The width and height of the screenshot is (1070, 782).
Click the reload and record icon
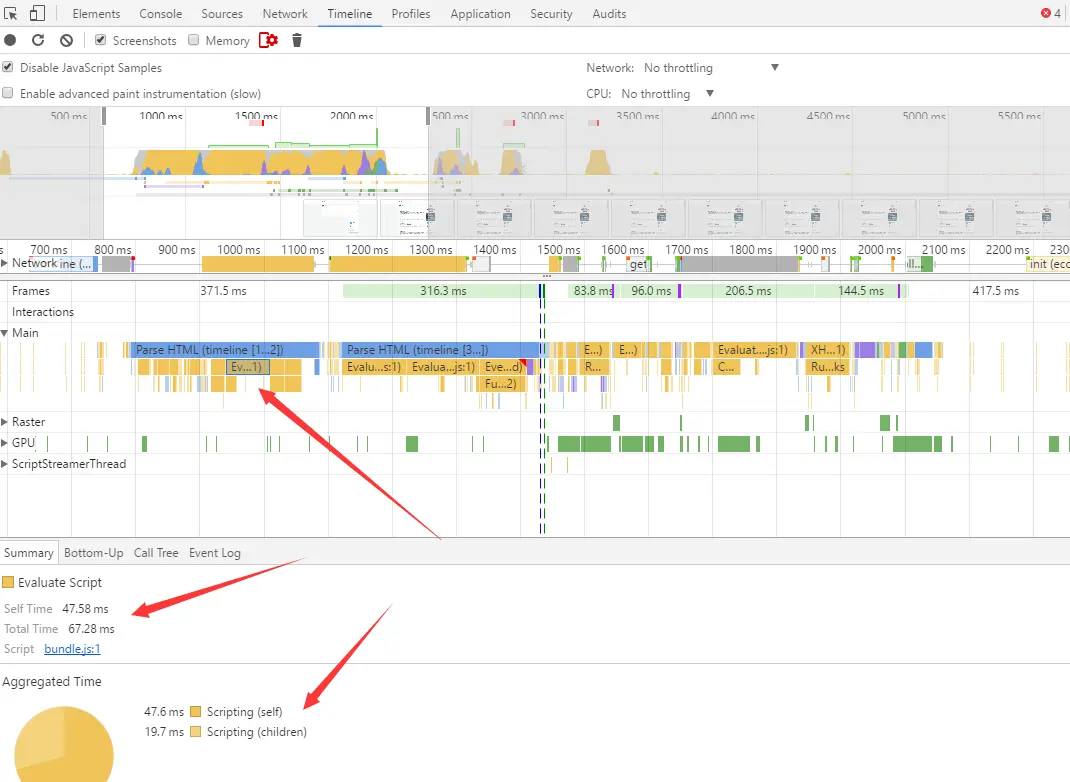pos(38,40)
